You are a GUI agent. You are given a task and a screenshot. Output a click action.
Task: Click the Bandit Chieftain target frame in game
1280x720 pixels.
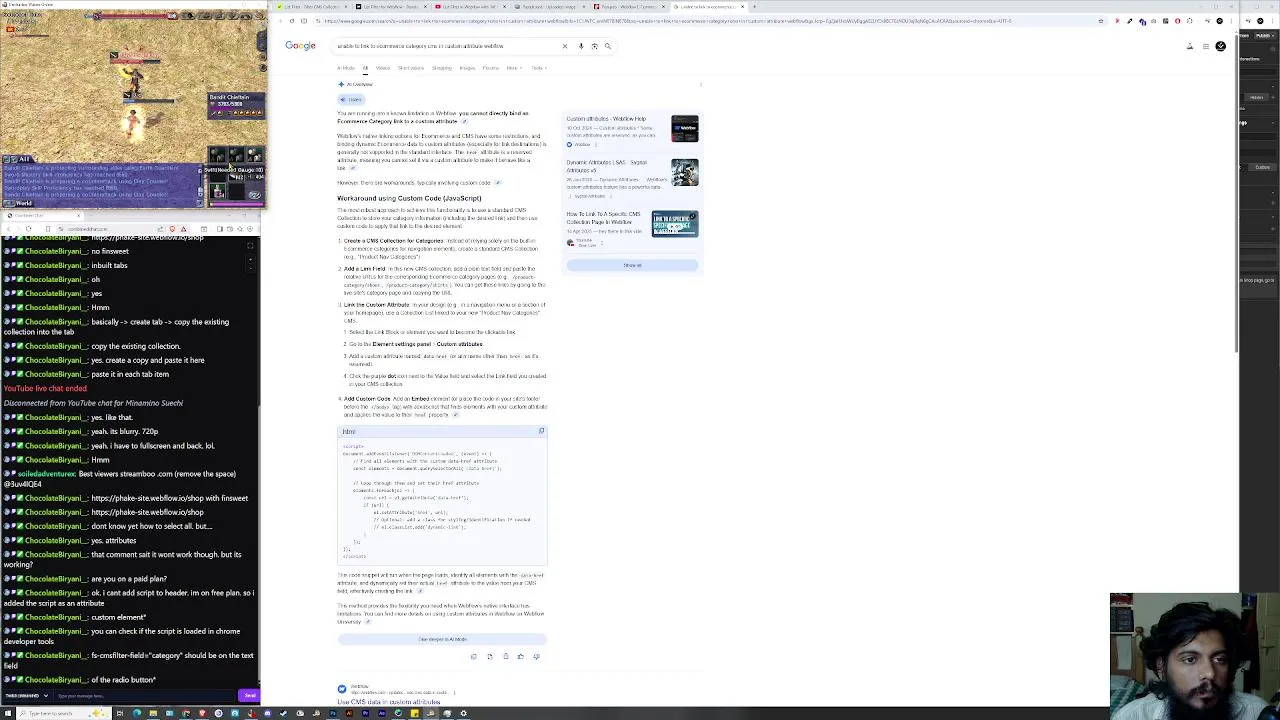click(x=236, y=107)
